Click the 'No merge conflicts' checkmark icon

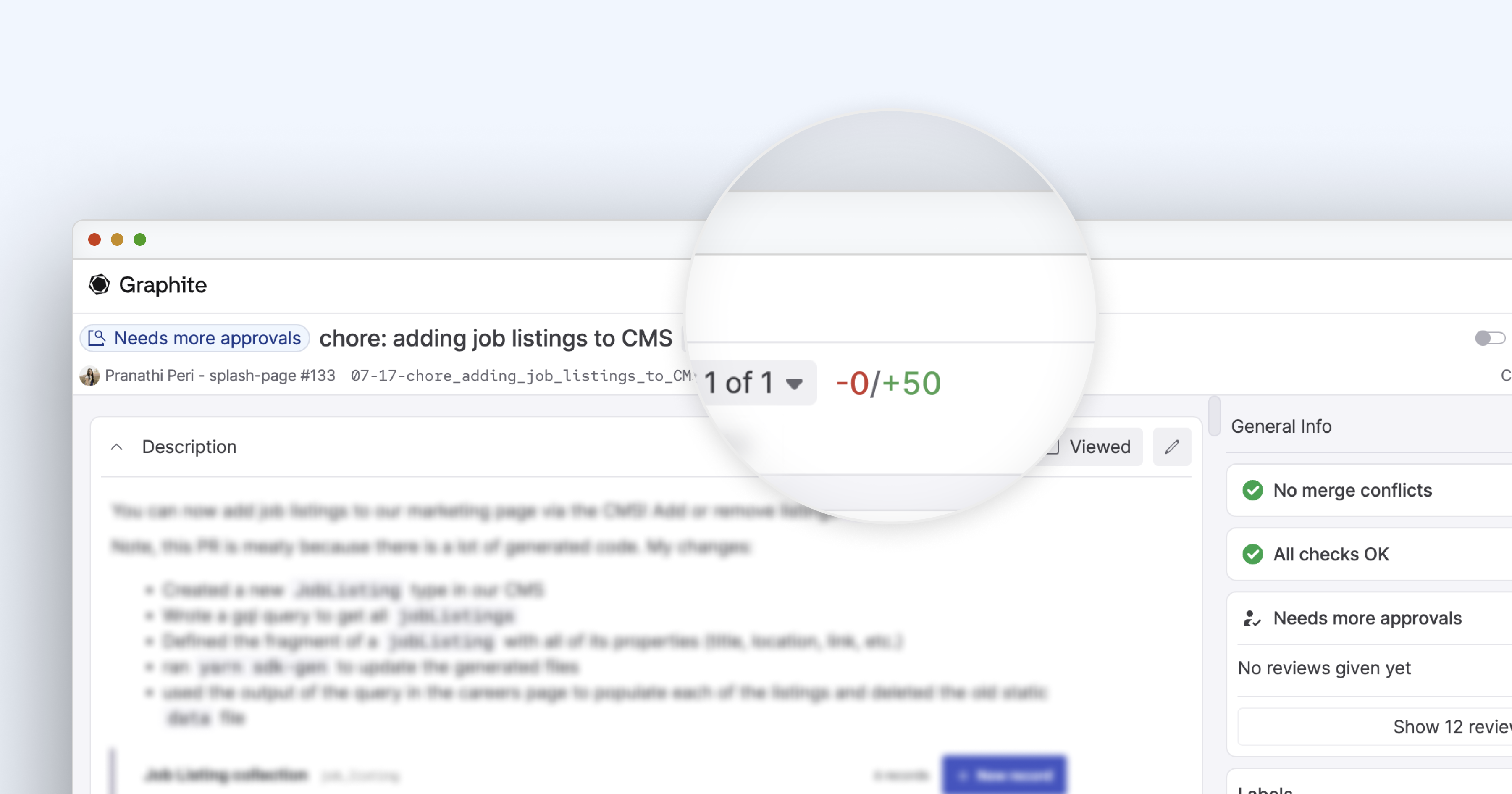tap(1252, 490)
